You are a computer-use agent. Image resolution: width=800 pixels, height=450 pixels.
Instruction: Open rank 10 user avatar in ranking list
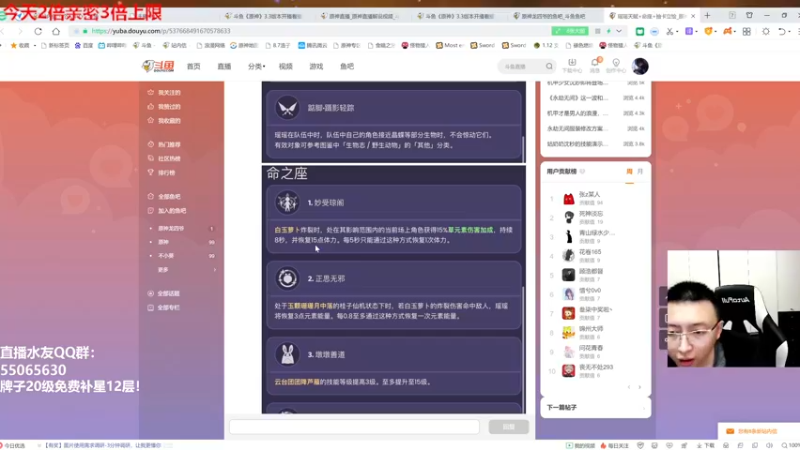pyautogui.click(x=568, y=371)
